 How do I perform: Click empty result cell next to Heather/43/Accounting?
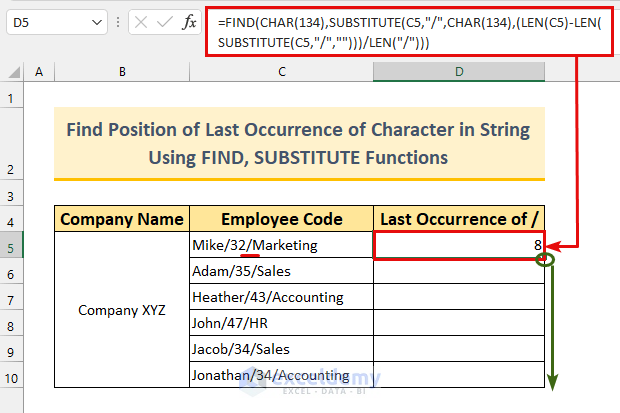pos(459,297)
